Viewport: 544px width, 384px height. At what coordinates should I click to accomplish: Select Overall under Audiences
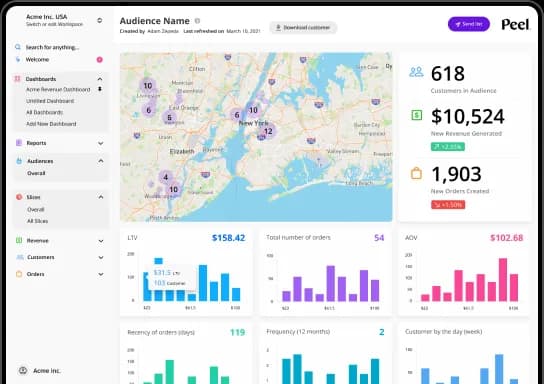[36, 173]
